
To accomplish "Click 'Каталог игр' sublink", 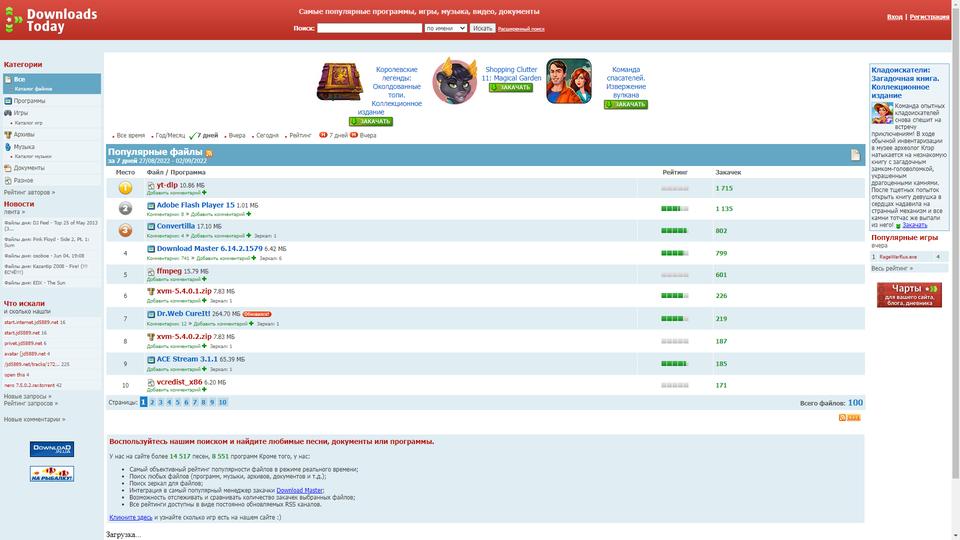I will [x=28, y=123].
